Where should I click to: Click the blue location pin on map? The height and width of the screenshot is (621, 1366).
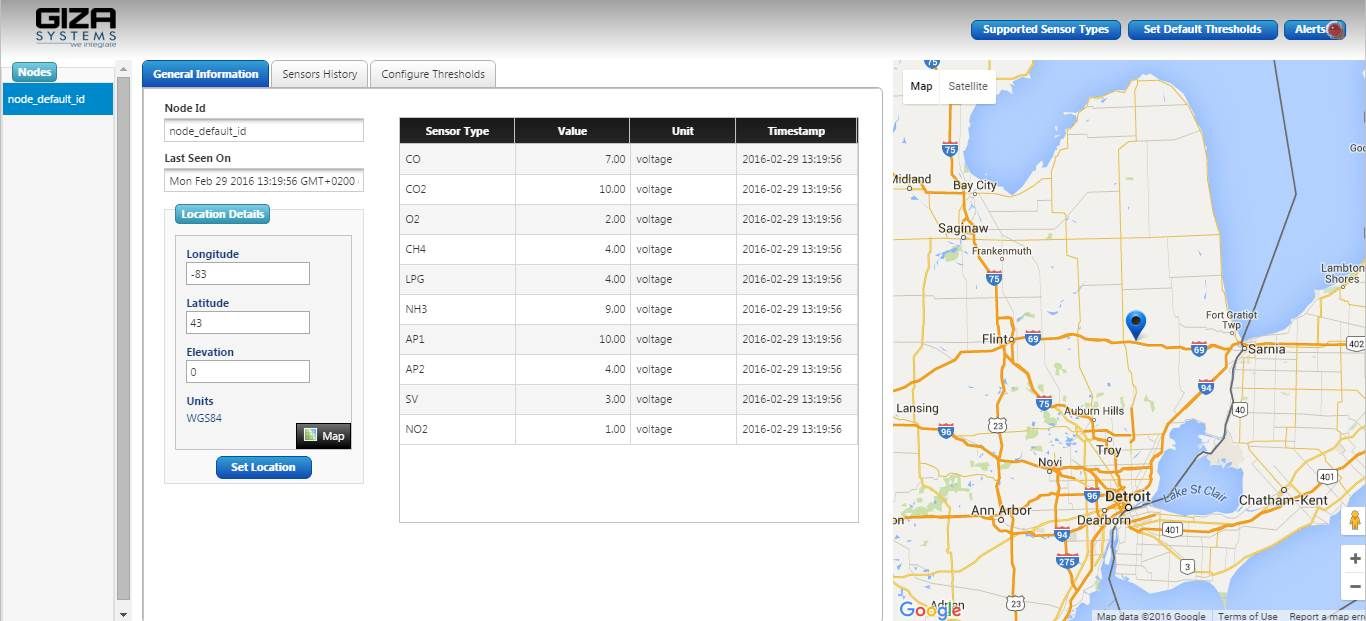[x=1135, y=323]
